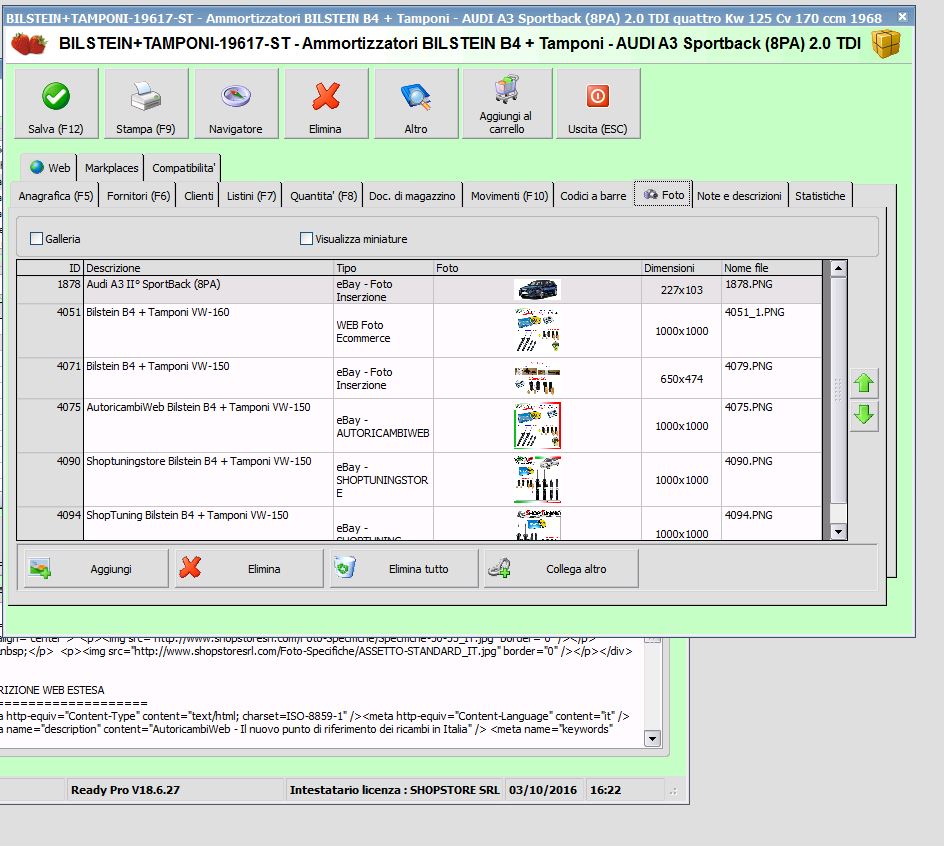The height and width of the screenshot is (846, 944).
Task: Click 'Intestatario licenza : SHOPSTORE SRL' status entry
Action: coord(394,790)
